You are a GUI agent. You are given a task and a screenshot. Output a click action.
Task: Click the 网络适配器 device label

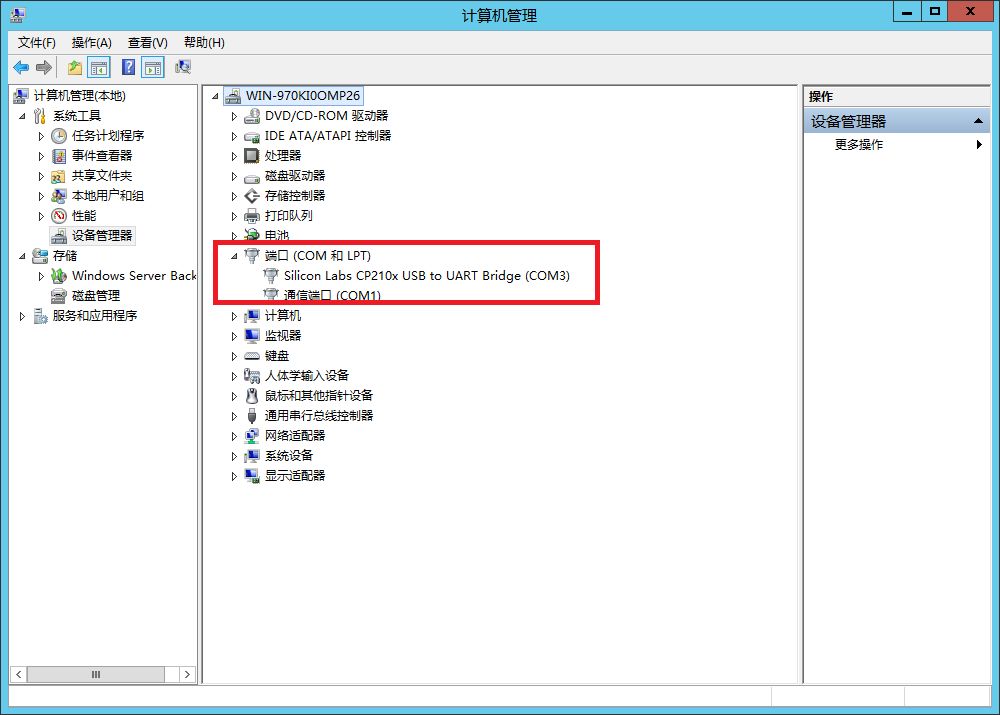(295, 436)
